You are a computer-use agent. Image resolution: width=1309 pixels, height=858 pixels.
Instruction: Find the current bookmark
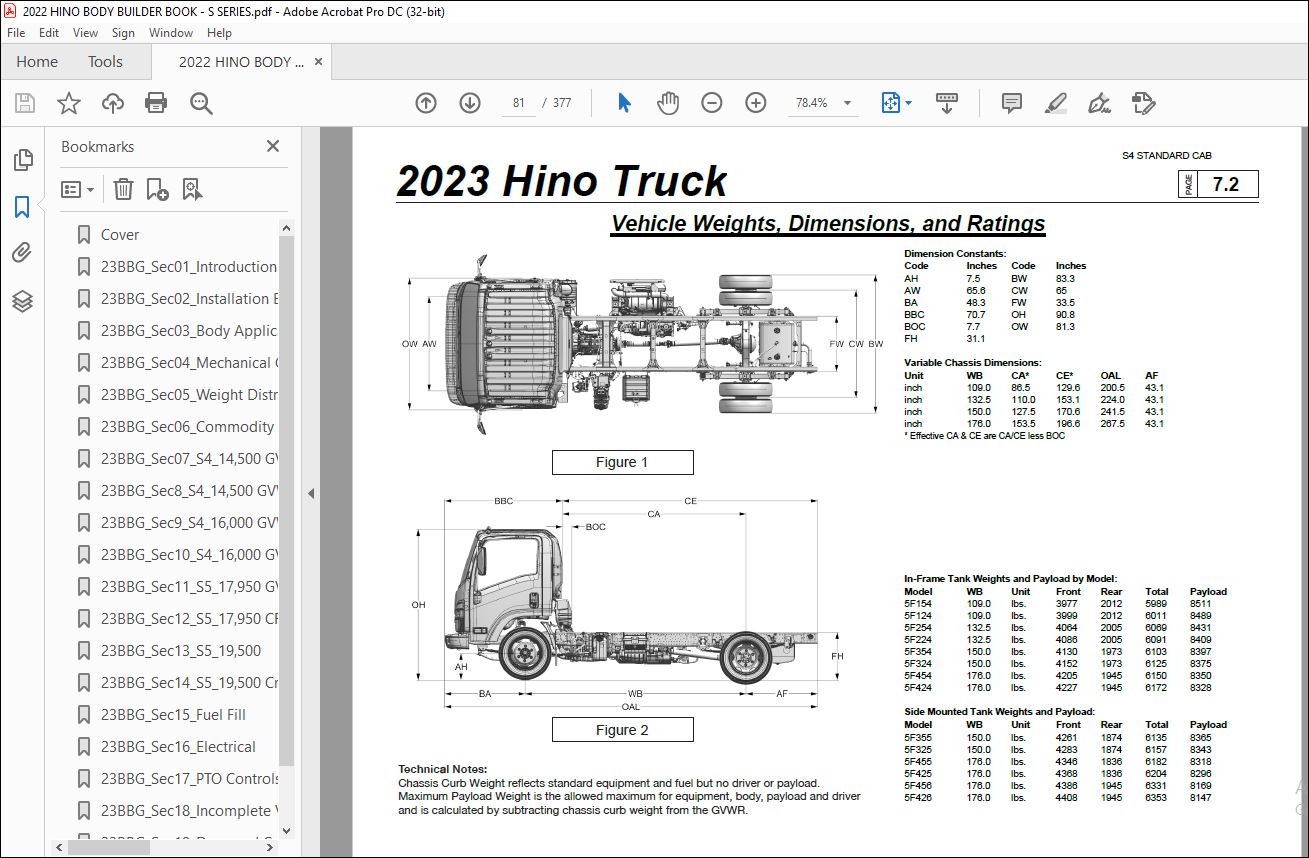193,189
